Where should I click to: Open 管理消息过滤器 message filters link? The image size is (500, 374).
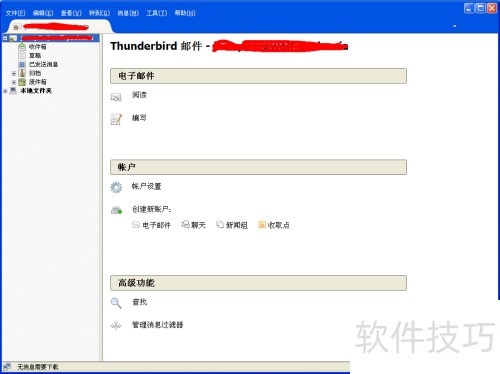158,325
